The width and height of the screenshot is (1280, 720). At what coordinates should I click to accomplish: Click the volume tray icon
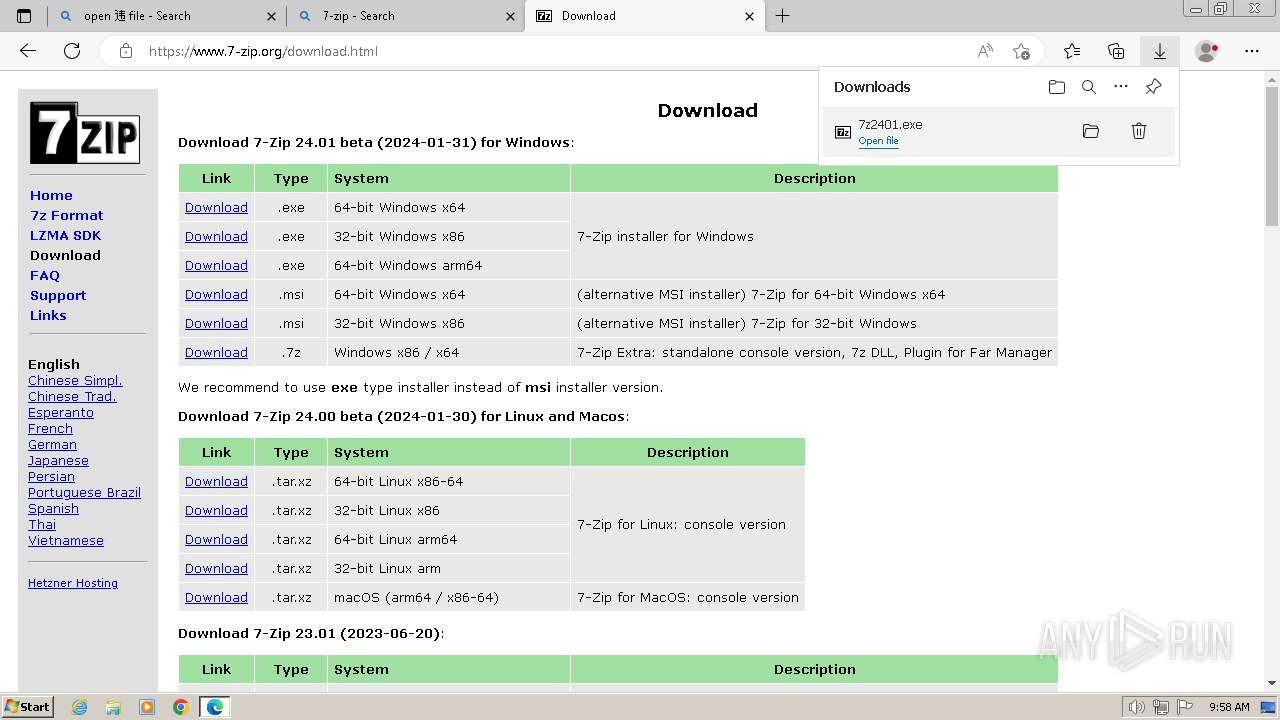click(x=1136, y=707)
